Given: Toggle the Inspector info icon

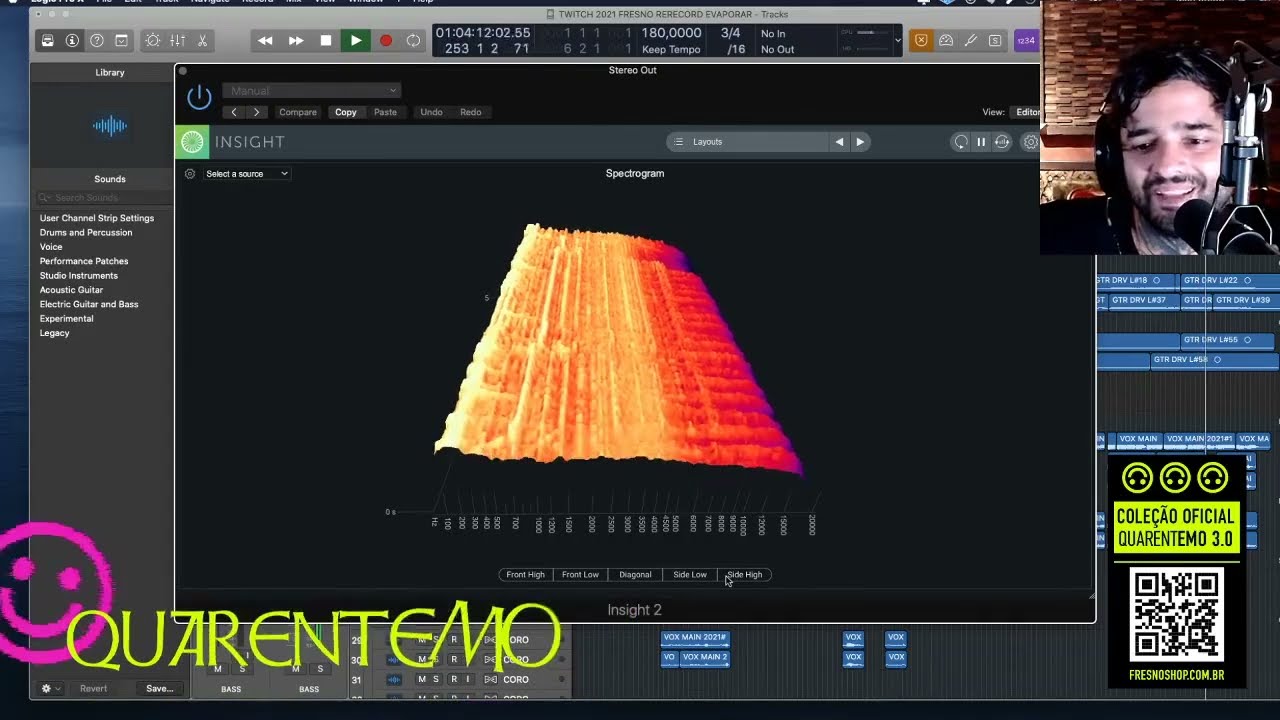Looking at the screenshot, I should pos(72,41).
